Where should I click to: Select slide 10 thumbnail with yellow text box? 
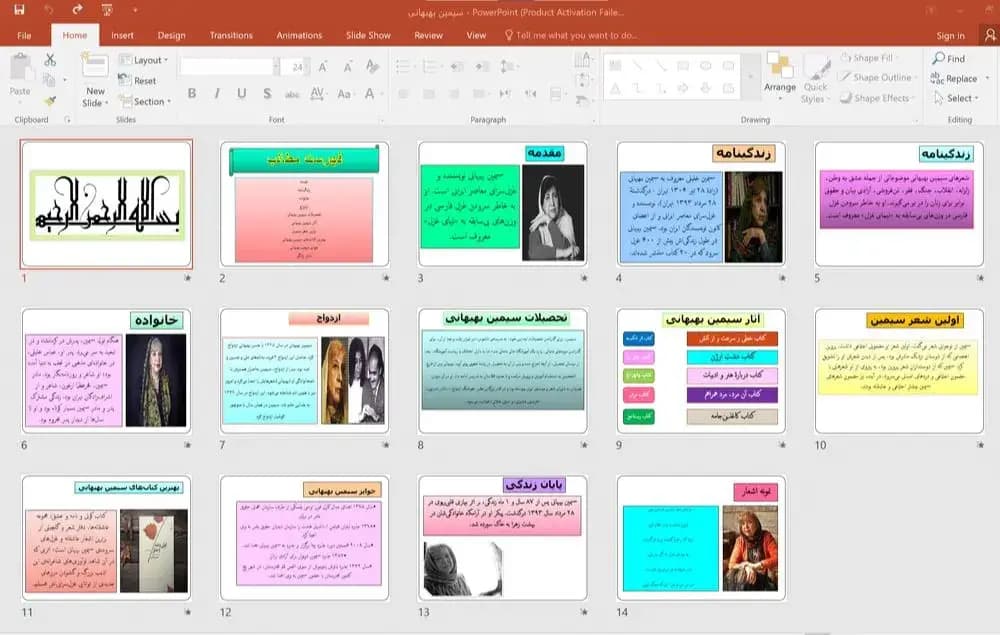(899, 370)
